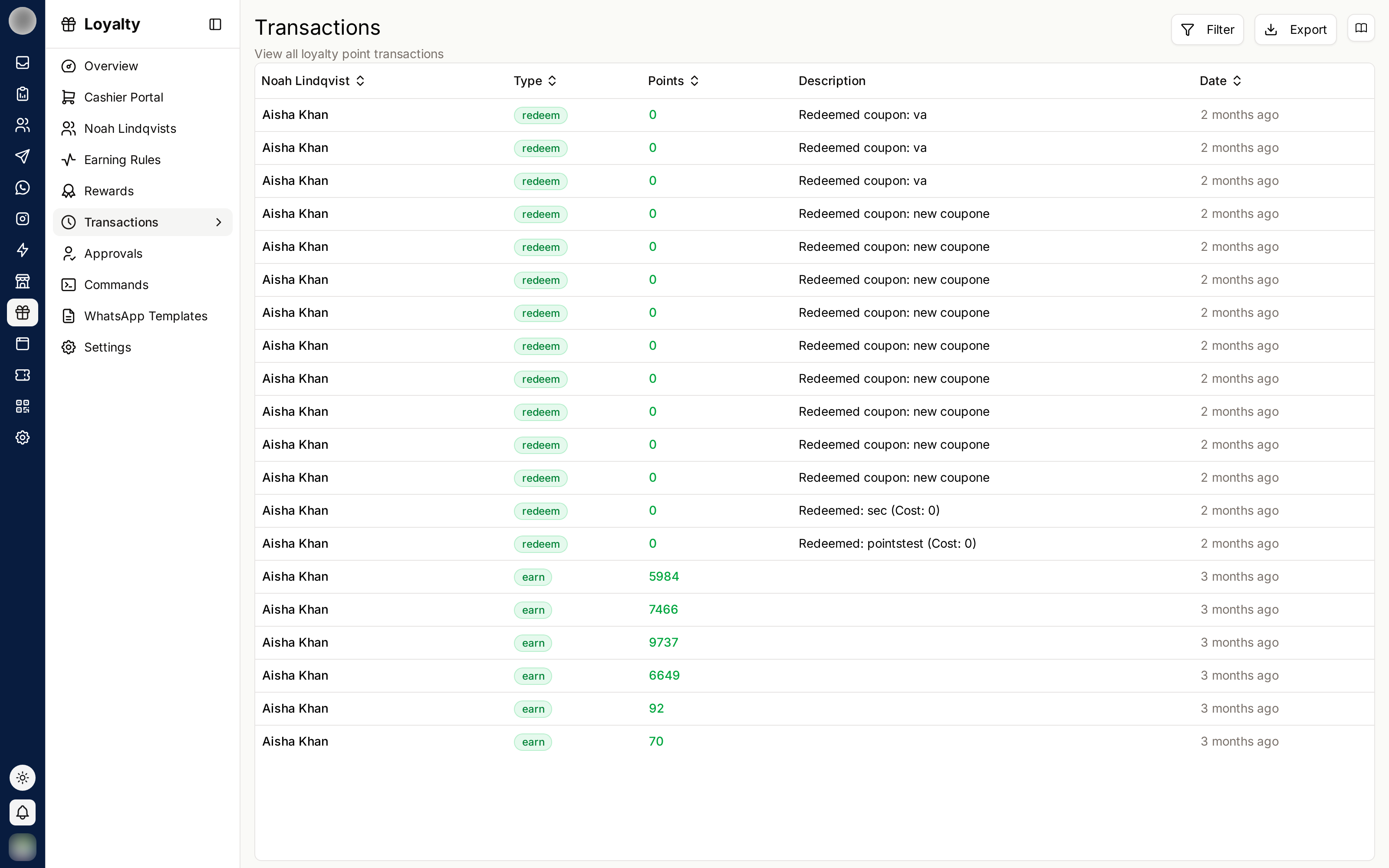Sort table by Date column
Screen dimensions: 1389x868
tap(1220, 81)
